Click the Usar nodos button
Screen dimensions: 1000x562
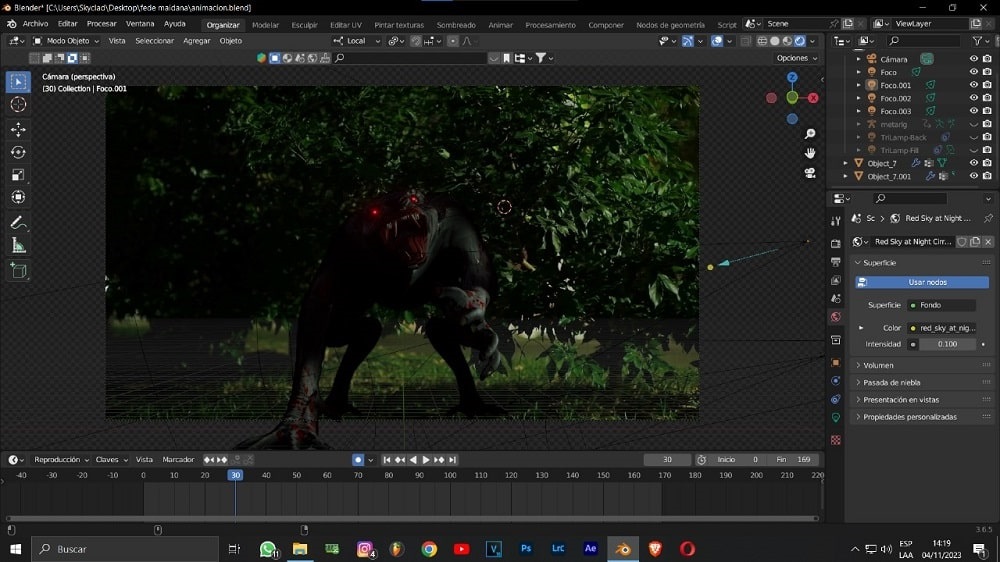pos(927,282)
